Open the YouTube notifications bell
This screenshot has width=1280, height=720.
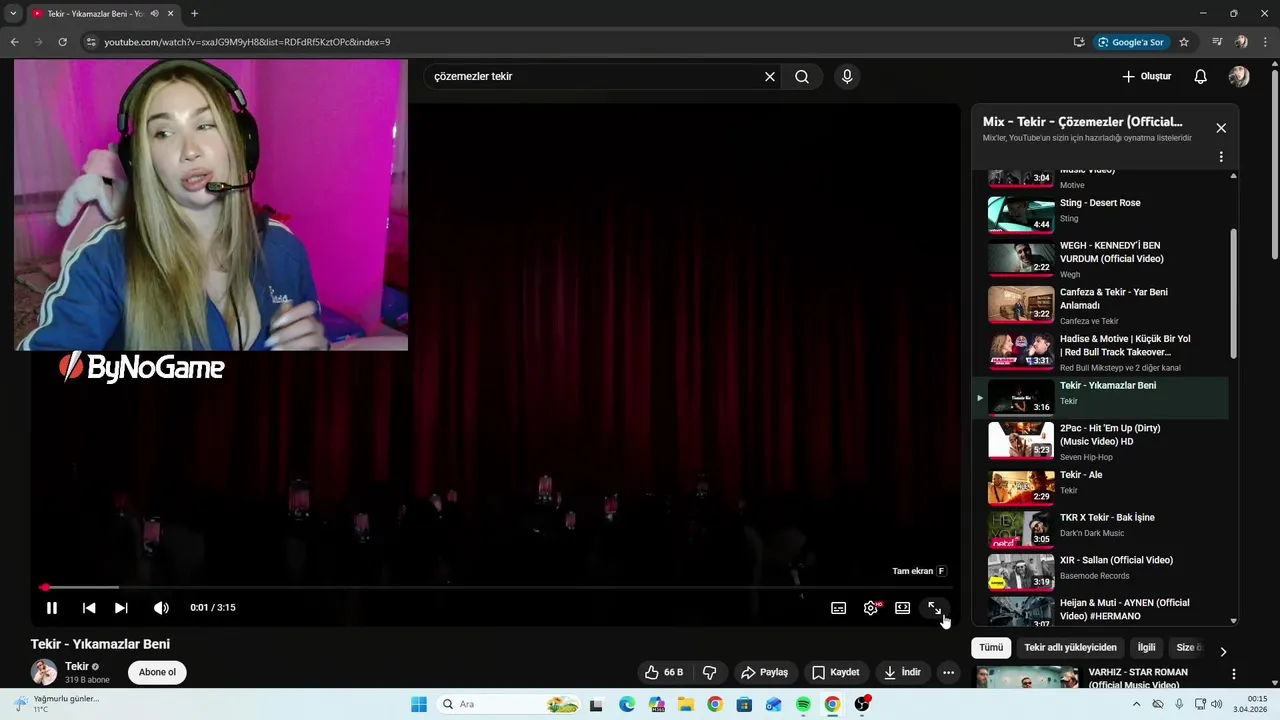tap(1201, 77)
